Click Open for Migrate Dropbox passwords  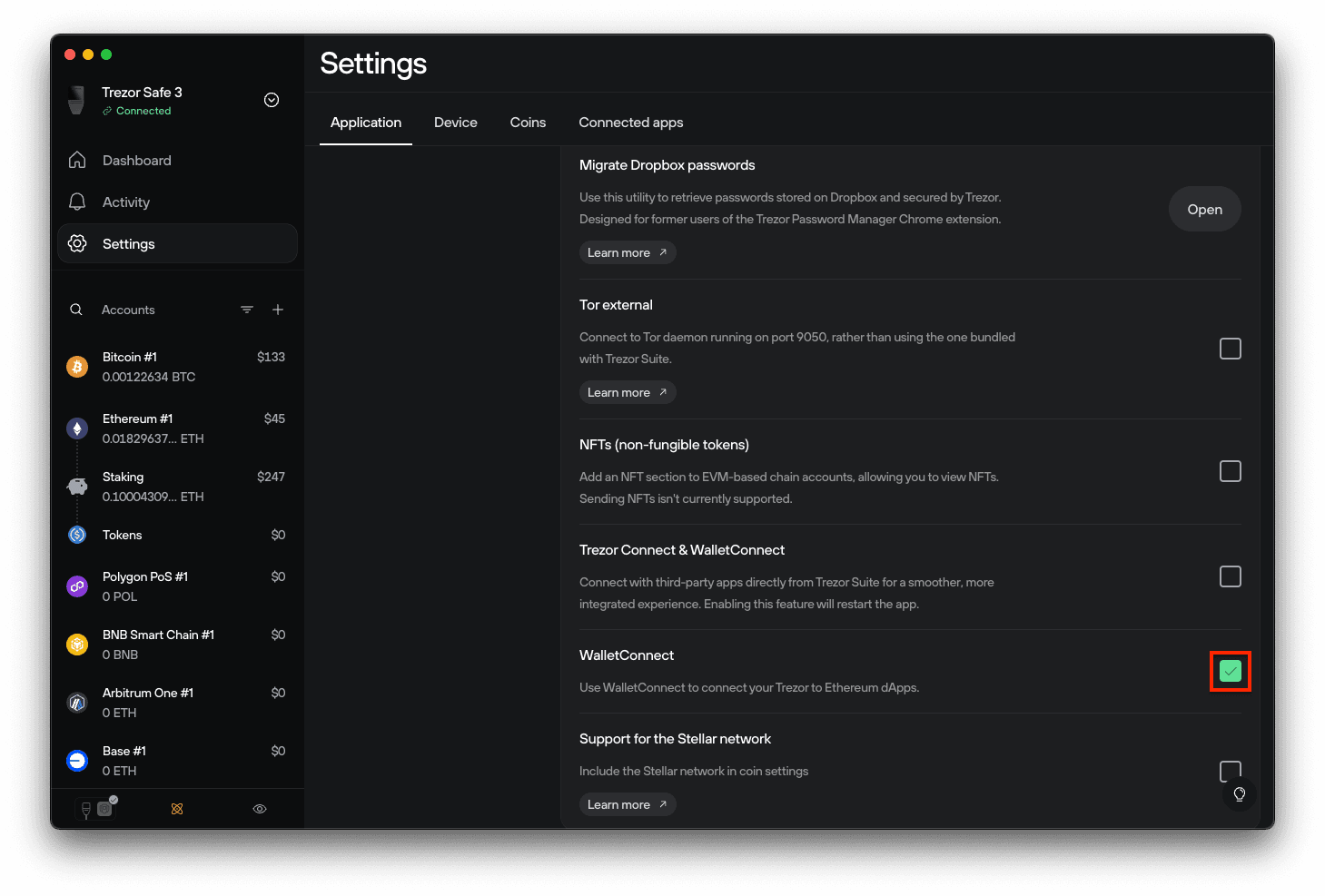click(1205, 209)
